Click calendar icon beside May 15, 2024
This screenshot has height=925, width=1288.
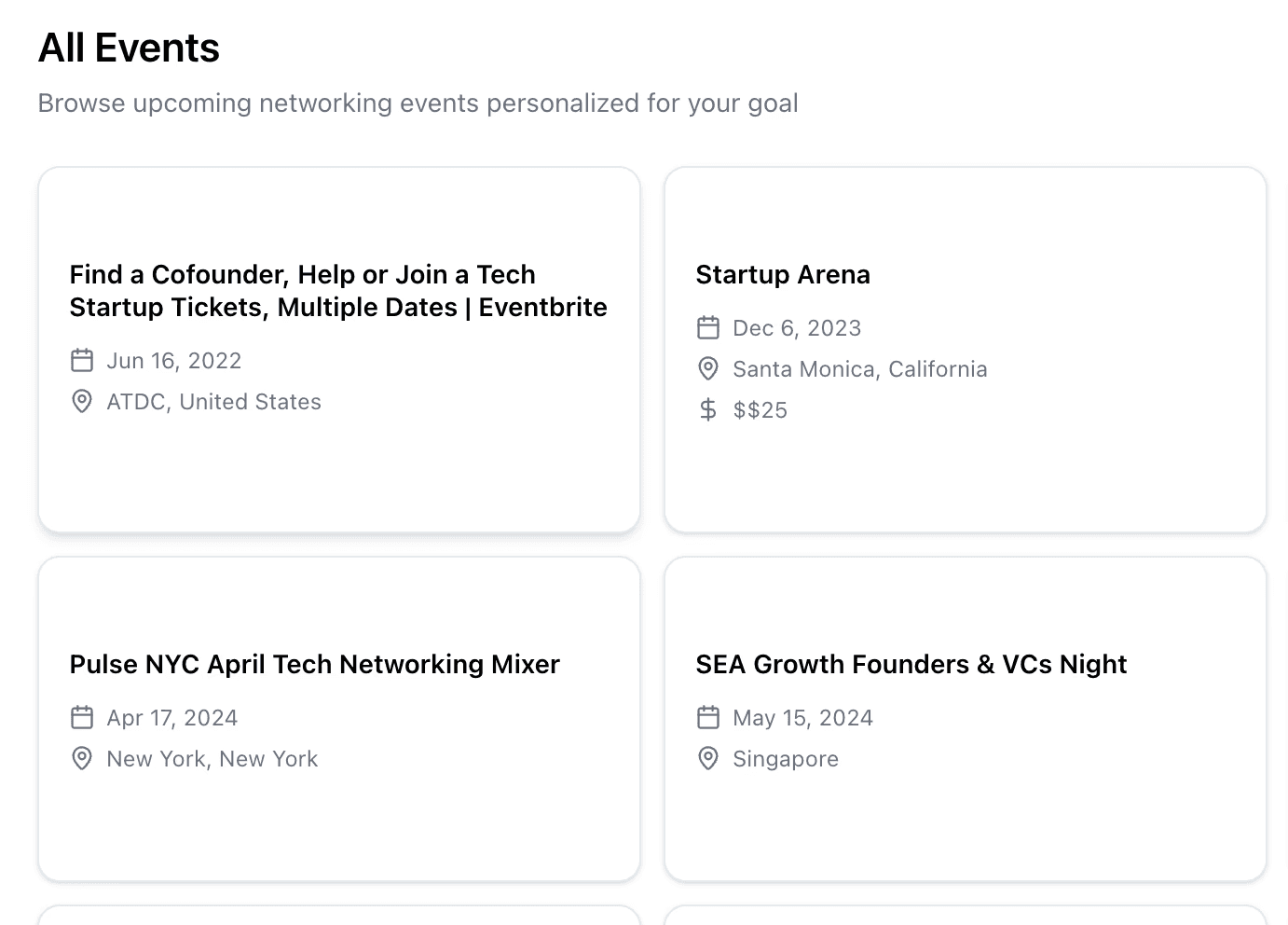point(708,717)
